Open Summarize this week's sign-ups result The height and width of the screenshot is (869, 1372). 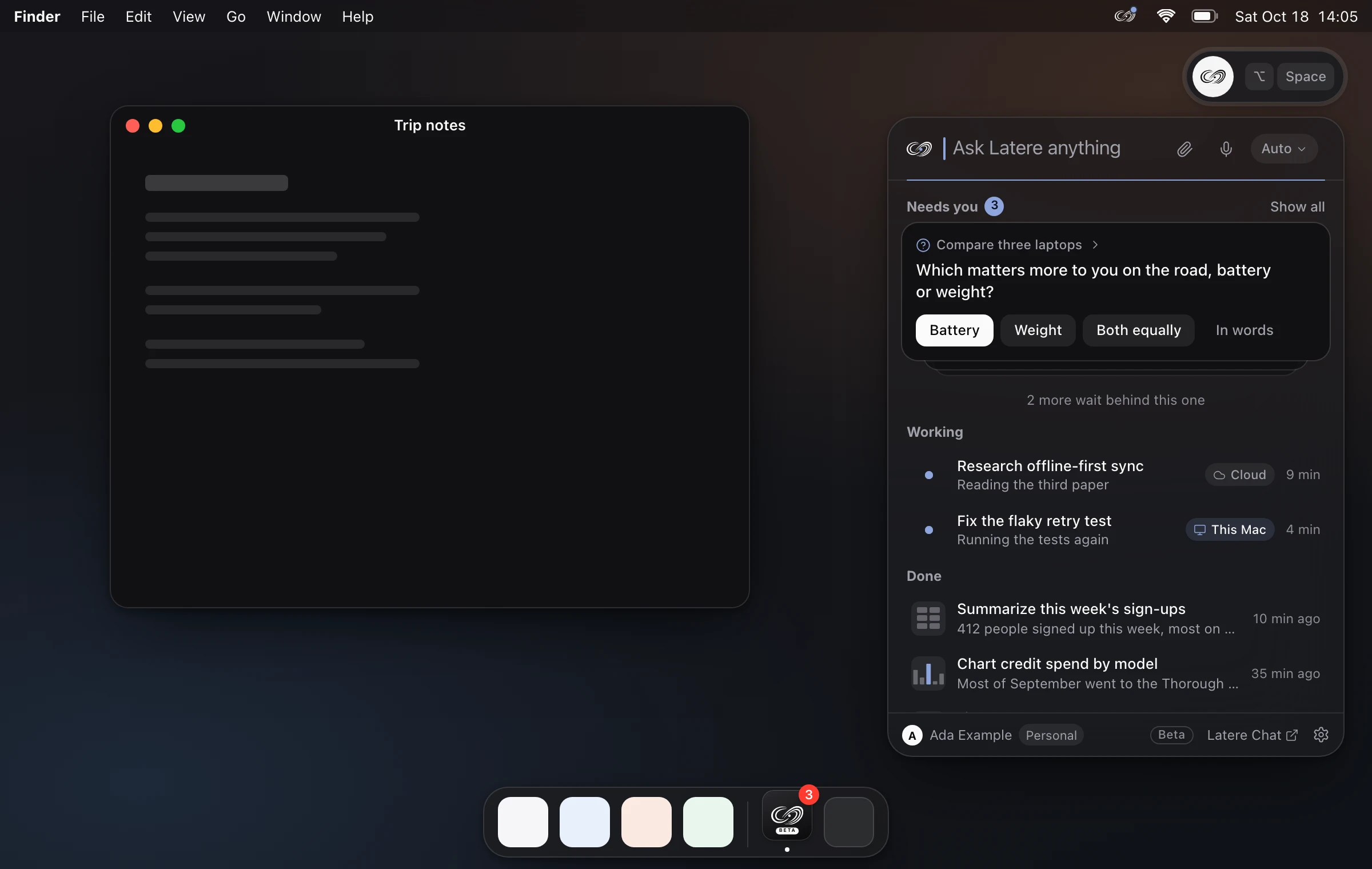(x=1115, y=619)
